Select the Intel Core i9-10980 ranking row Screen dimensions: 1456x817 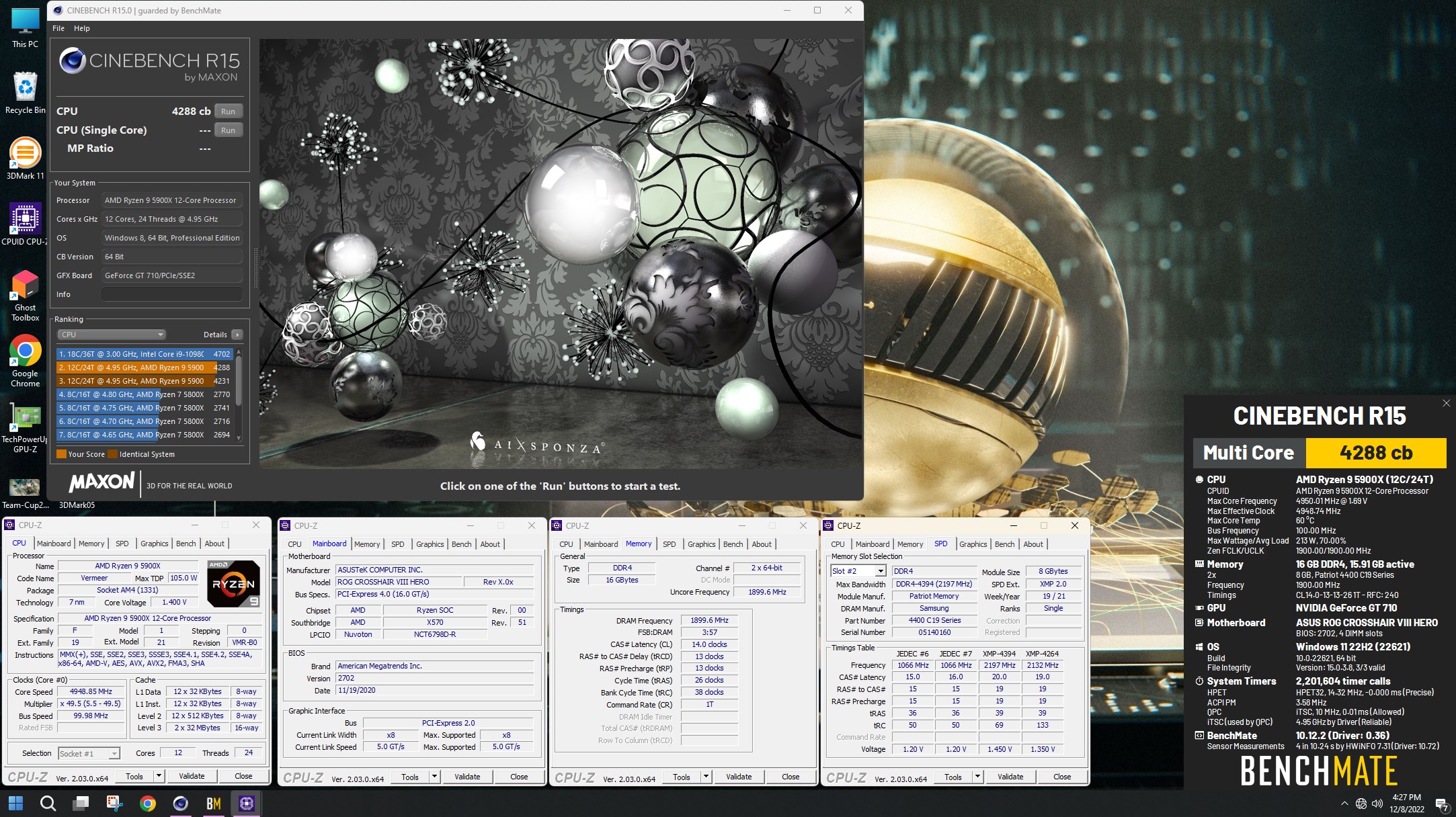coord(145,354)
